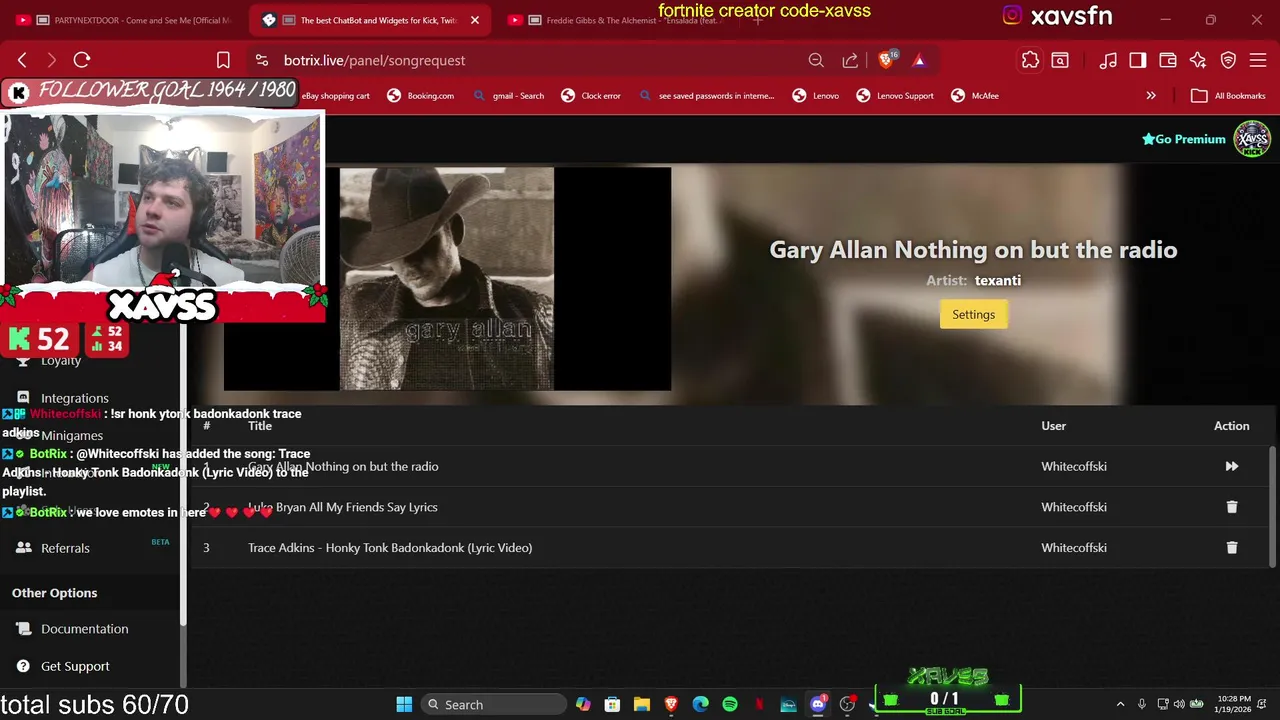Screen dimensions: 1280x720
Task: Open Leo AI sparkle icon
Action: (x=1198, y=60)
